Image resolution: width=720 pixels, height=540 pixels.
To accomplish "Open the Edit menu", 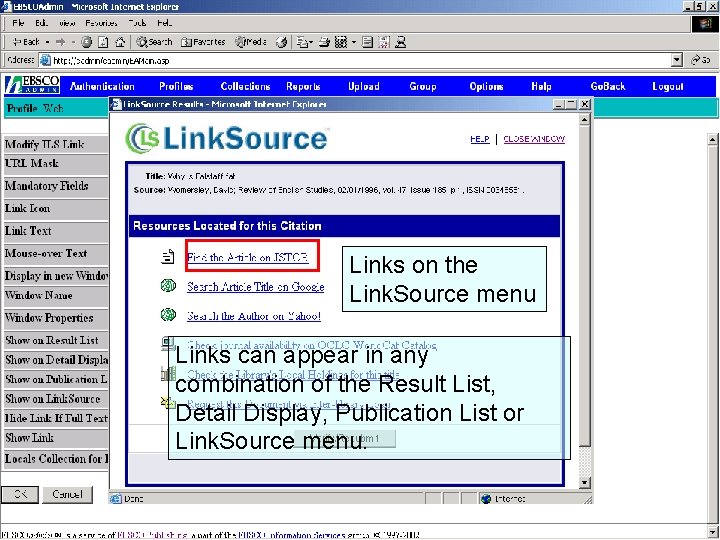I will (41, 23).
